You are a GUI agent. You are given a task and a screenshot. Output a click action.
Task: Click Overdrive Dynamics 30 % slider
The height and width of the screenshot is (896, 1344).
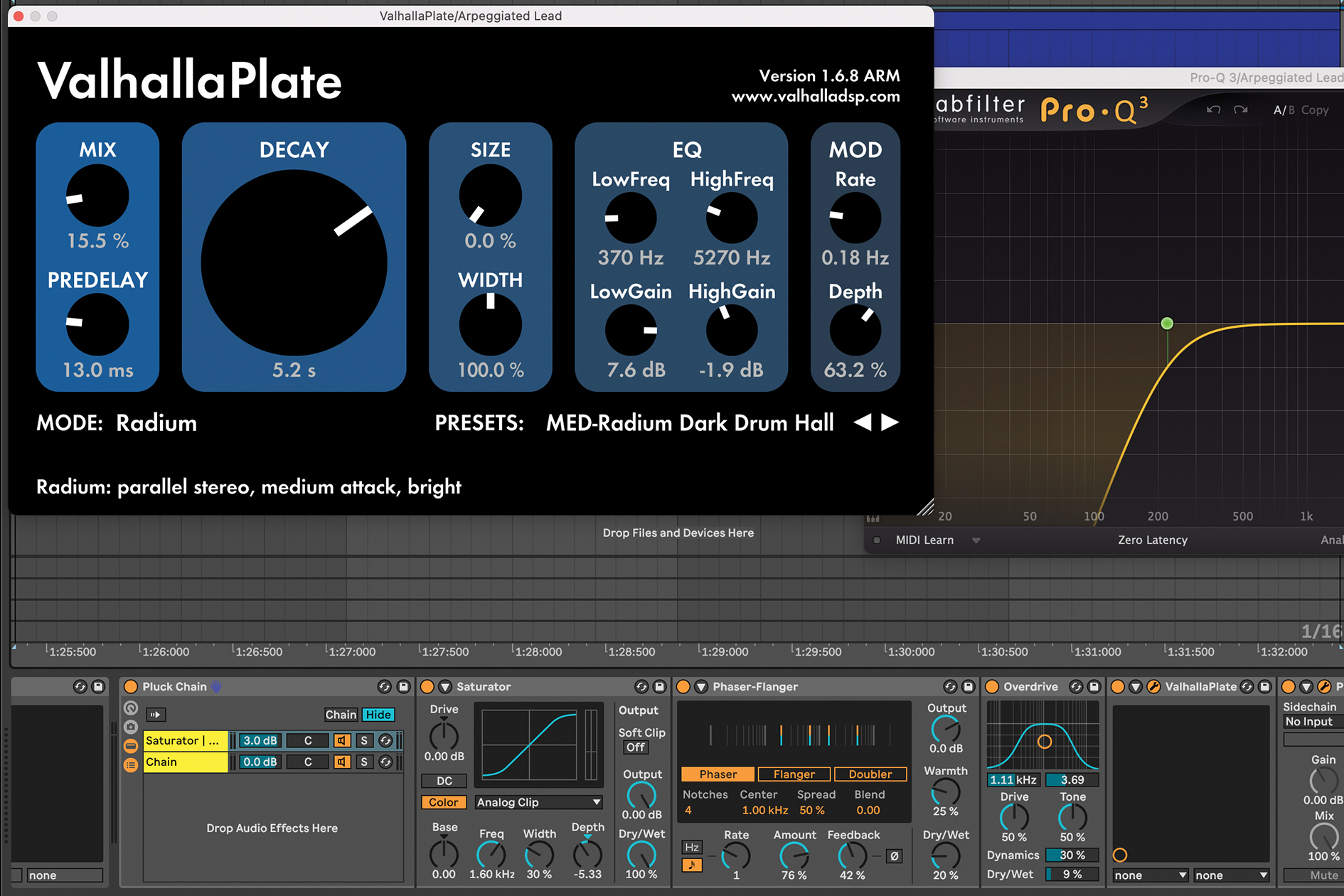pyautogui.click(x=1072, y=855)
